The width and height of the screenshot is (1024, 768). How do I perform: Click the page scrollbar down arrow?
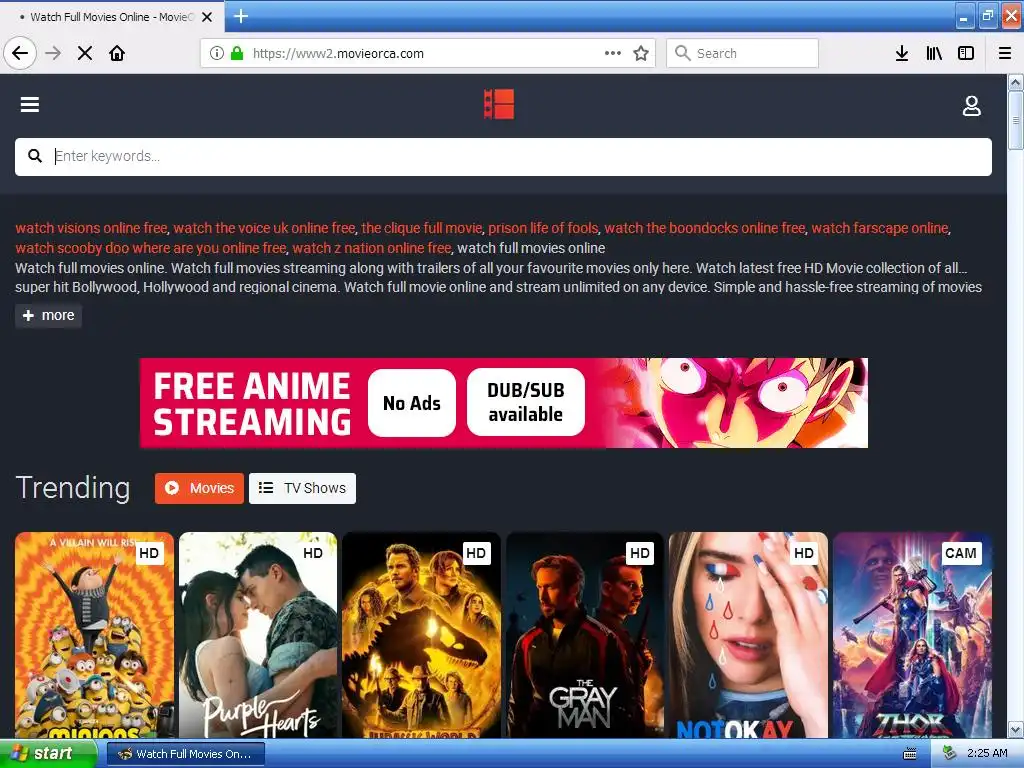(x=1016, y=729)
